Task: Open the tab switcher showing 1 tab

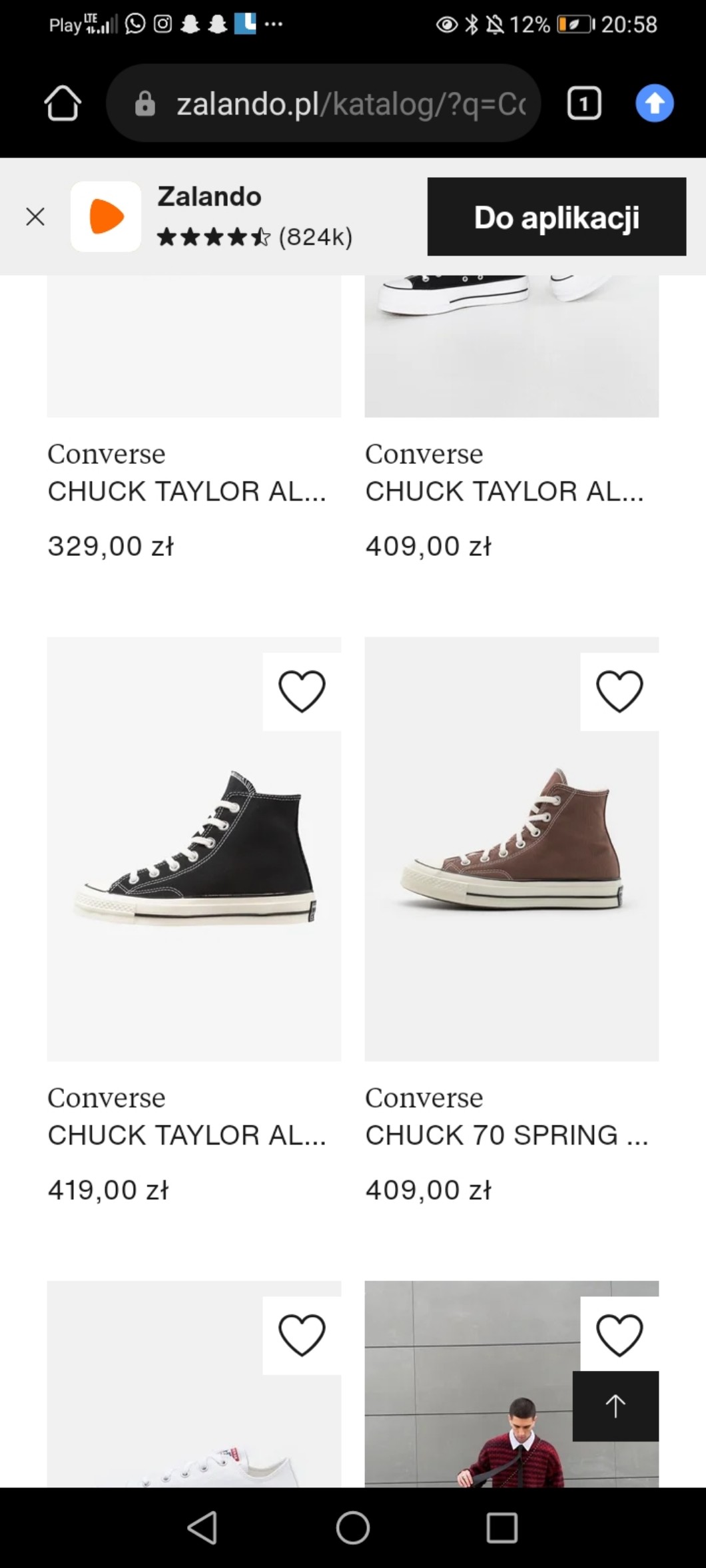Action: coord(583,104)
